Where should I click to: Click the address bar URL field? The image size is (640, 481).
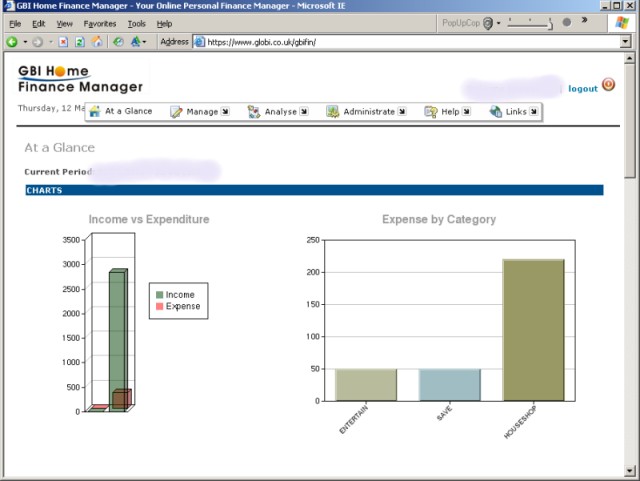400,42
